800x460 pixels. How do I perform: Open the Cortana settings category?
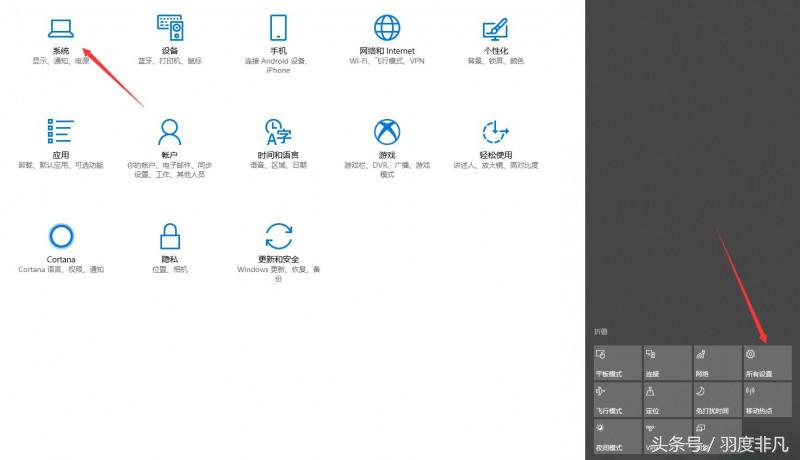61,248
